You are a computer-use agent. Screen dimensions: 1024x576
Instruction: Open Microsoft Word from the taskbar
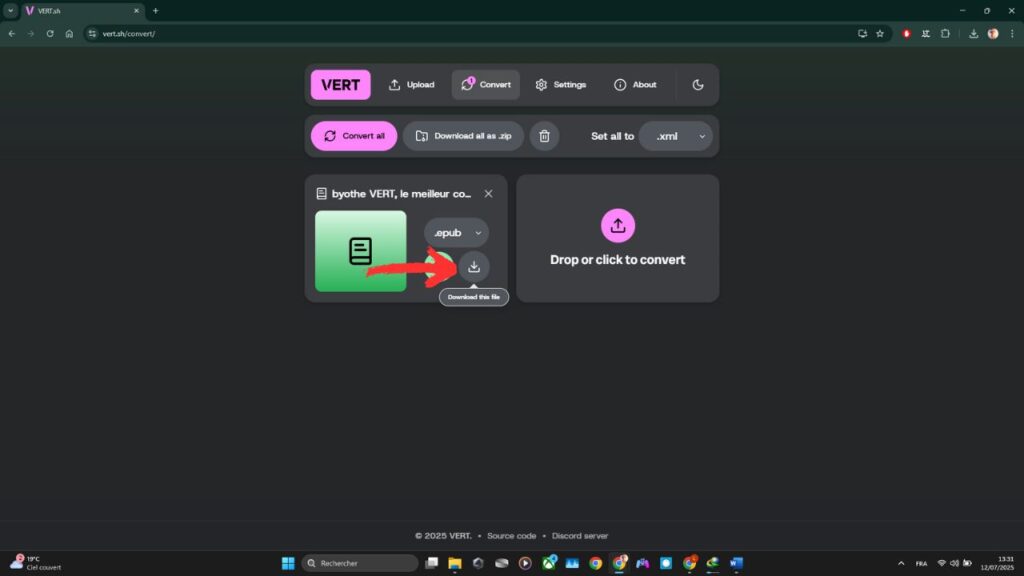pyautogui.click(x=736, y=563)
